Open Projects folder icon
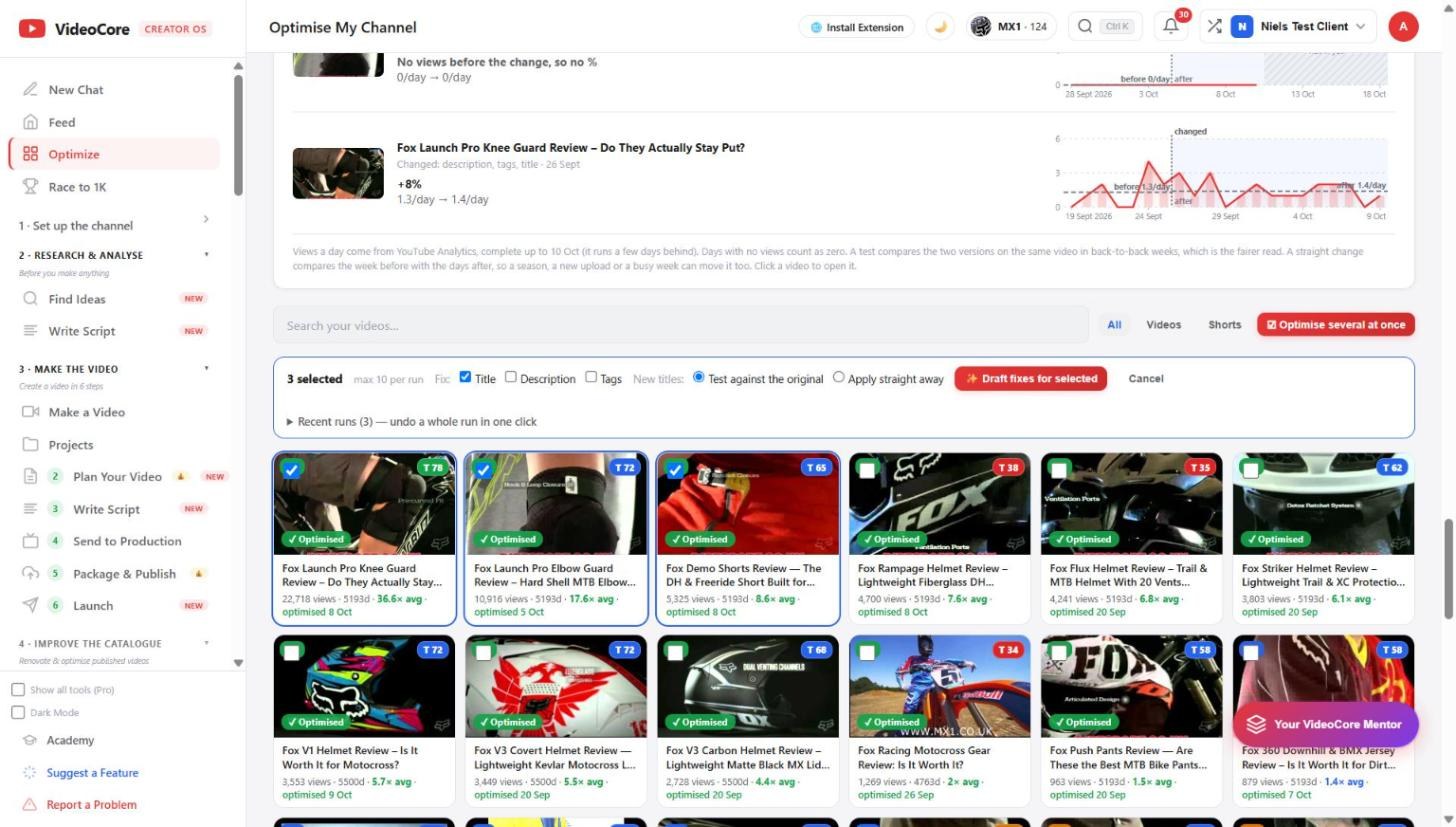 [x=31, y=444]
